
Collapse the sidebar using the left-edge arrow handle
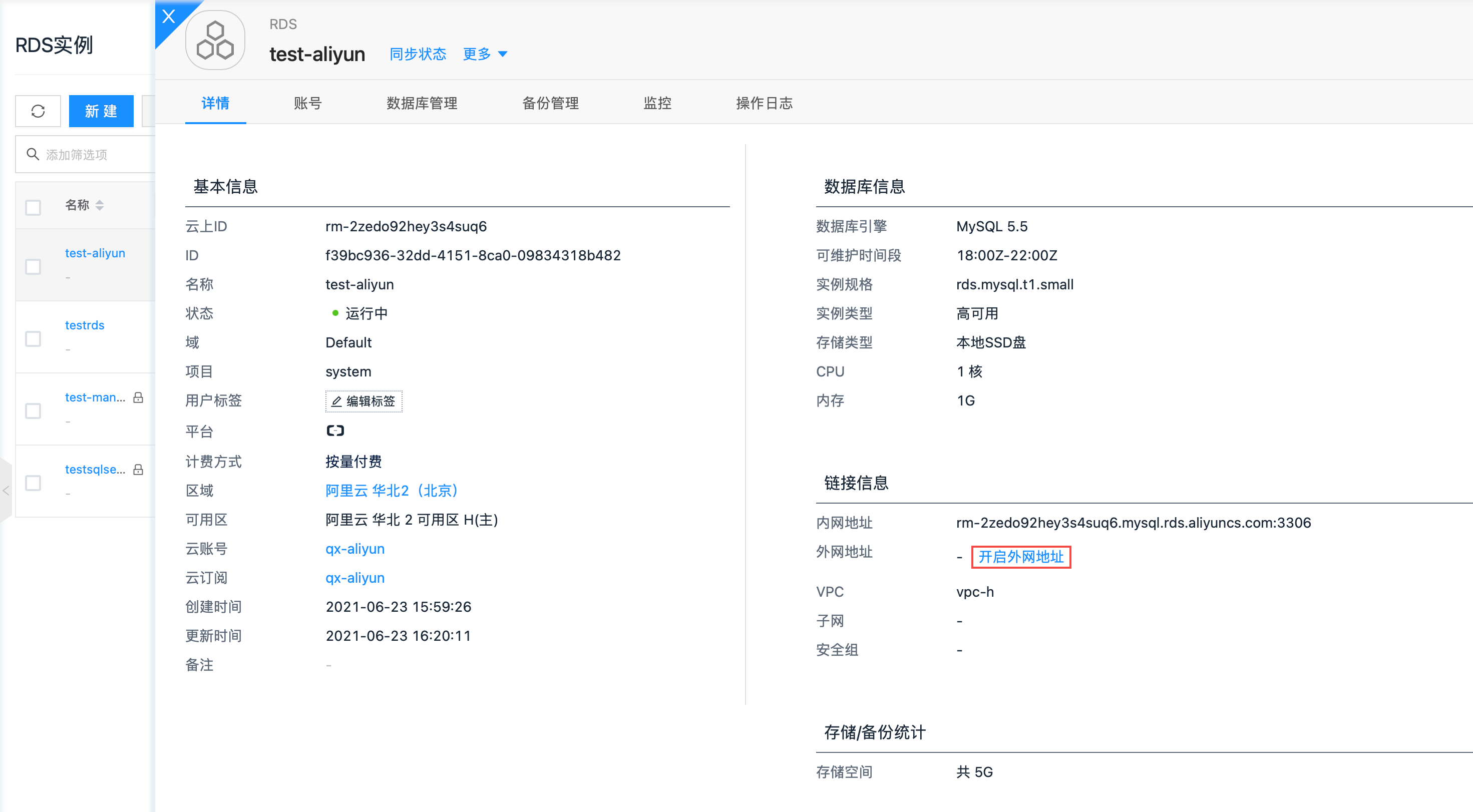[6, 490]
